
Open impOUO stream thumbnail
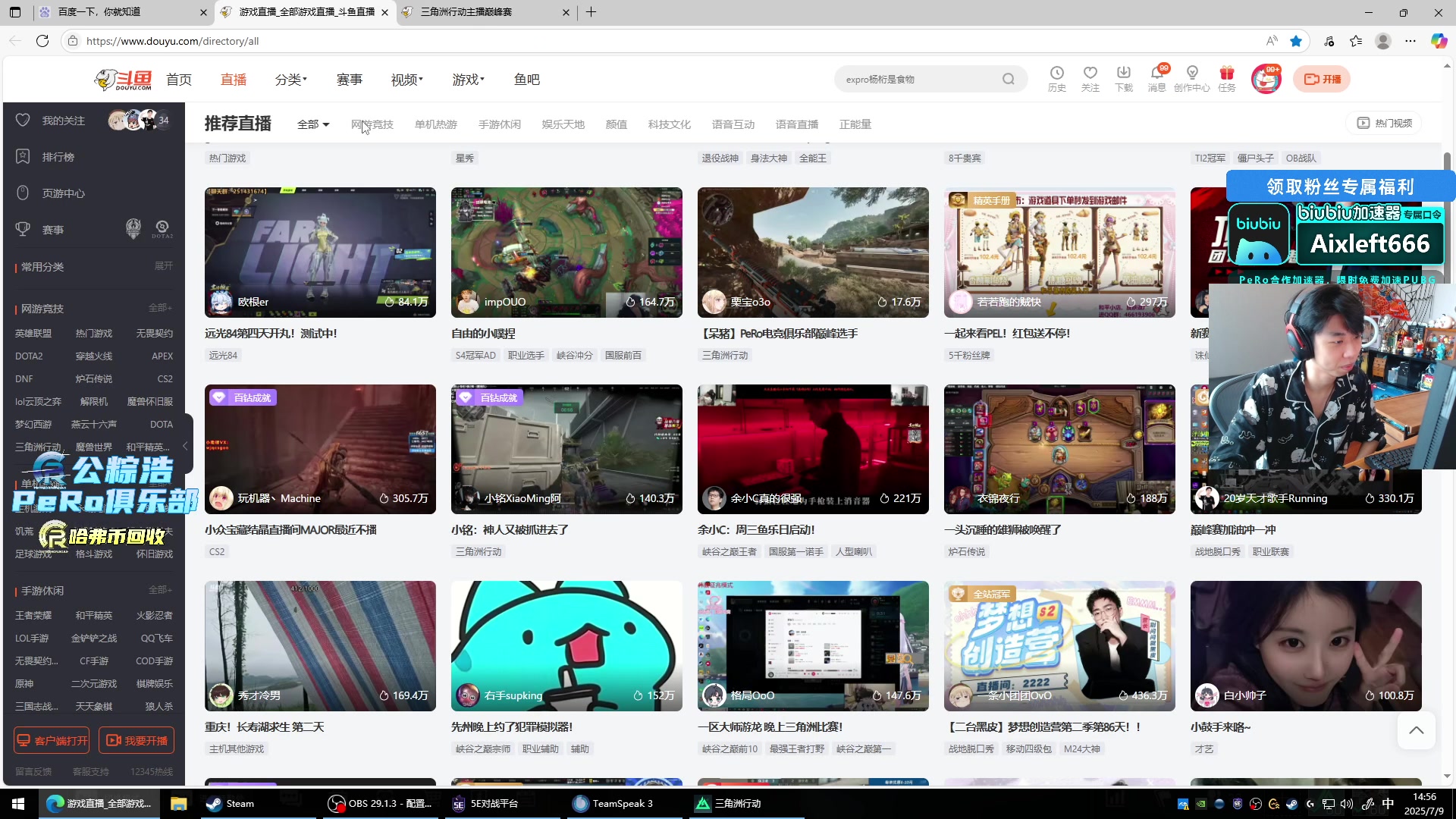566,253
